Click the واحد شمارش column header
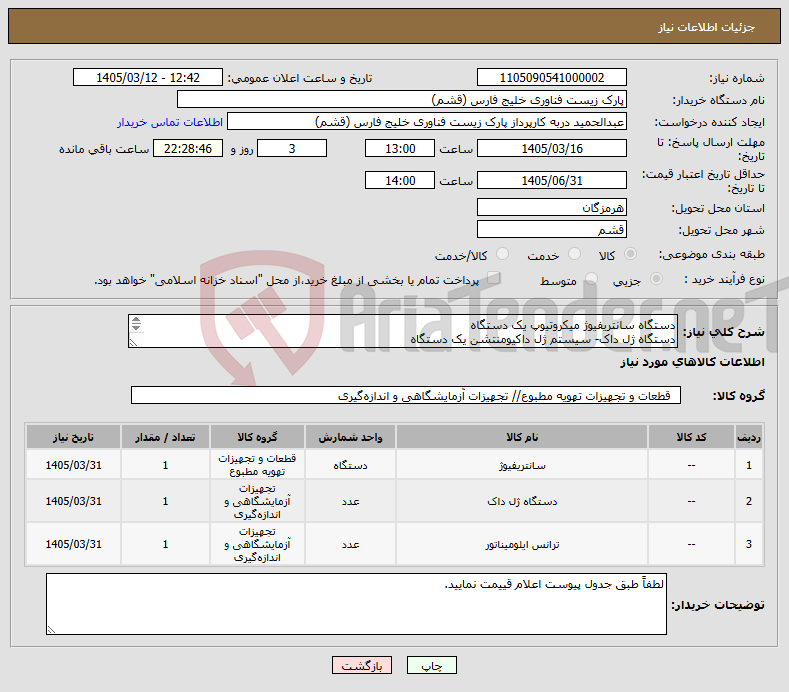This screenshot has height=692, width=789. pyautogui.click(x=350, y=437)
